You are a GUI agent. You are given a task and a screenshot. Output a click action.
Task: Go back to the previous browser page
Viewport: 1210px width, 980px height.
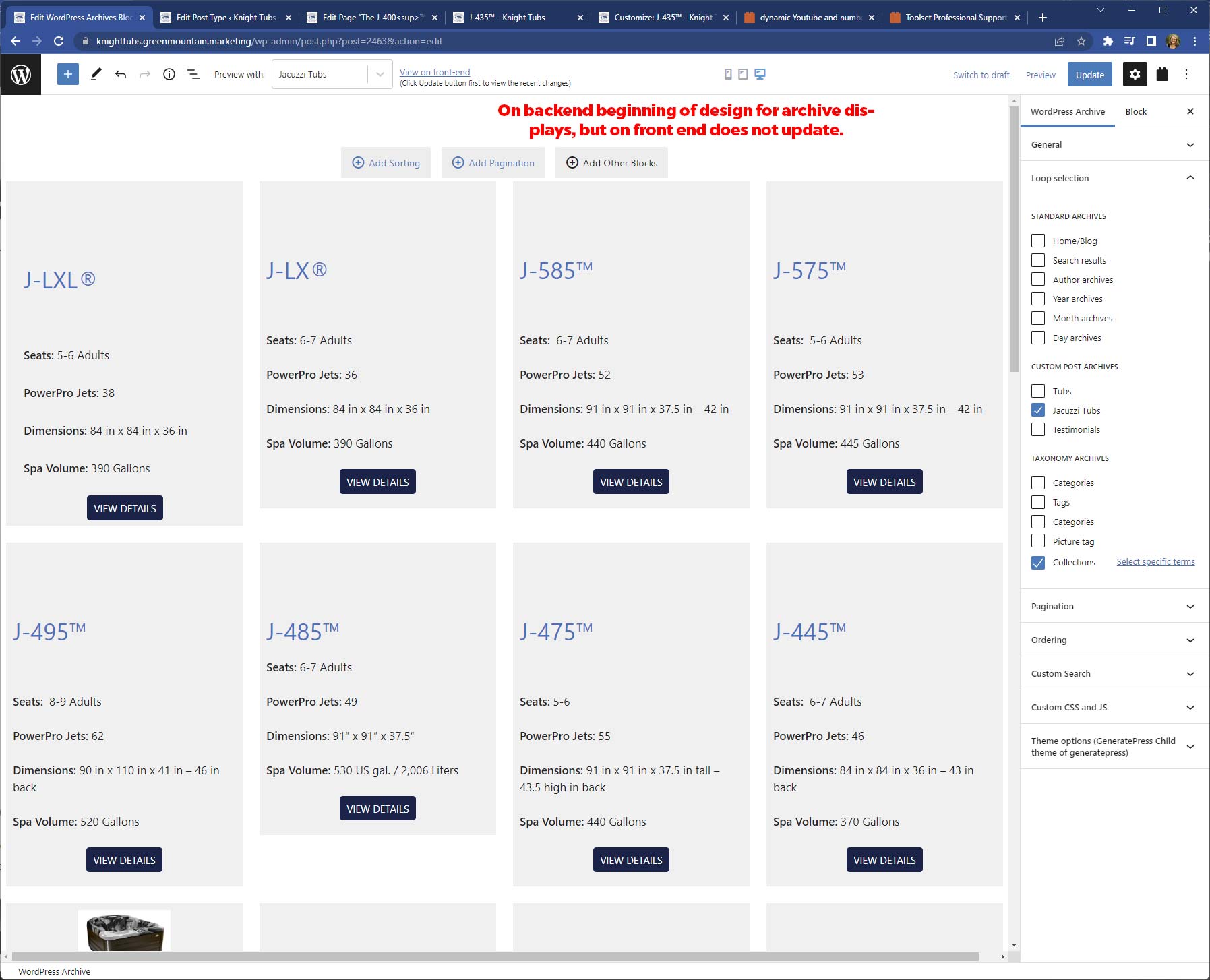15,41
